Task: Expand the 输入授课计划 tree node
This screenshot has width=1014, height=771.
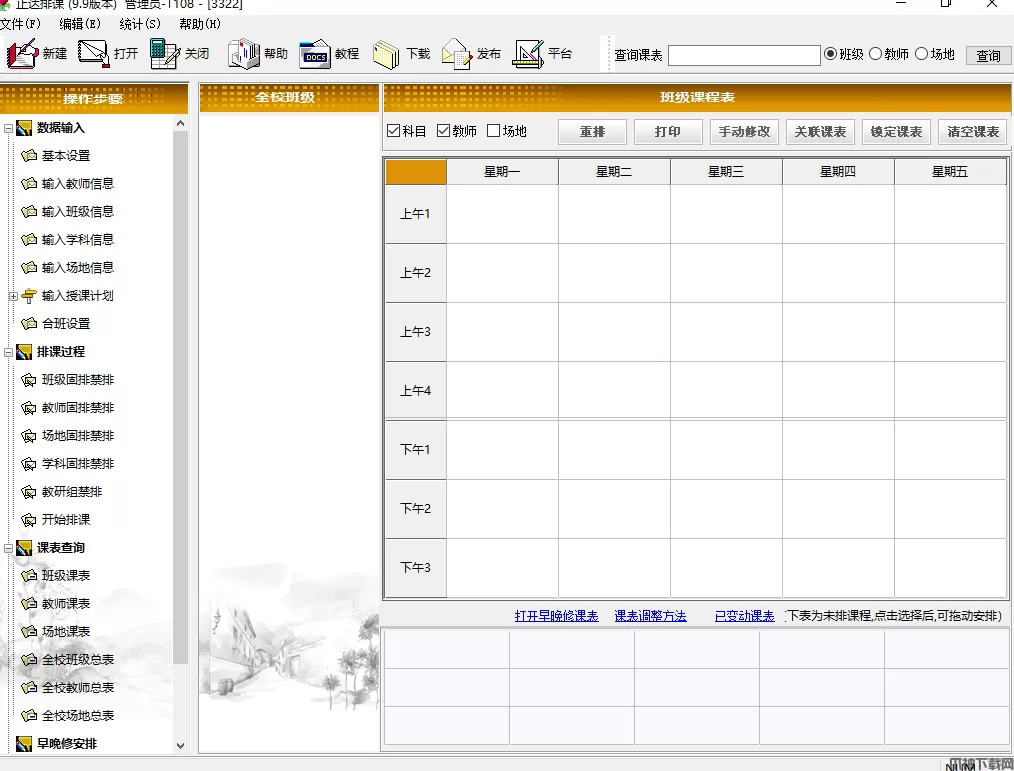Action: (x=13, y=296)
